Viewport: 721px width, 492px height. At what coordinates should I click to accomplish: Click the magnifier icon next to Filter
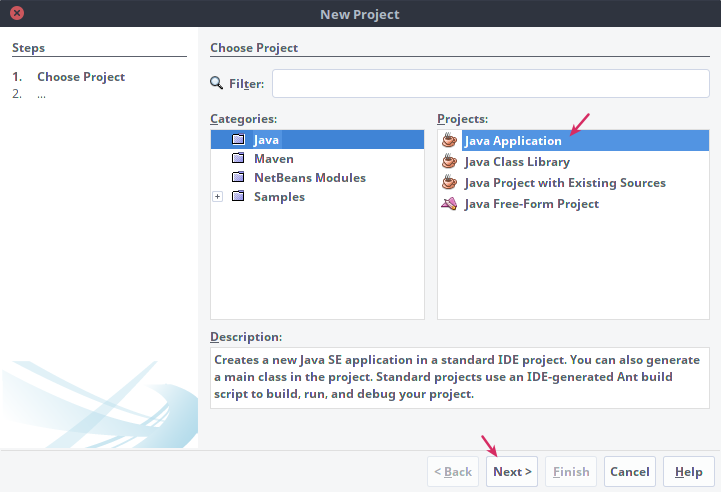coord(217,83)
